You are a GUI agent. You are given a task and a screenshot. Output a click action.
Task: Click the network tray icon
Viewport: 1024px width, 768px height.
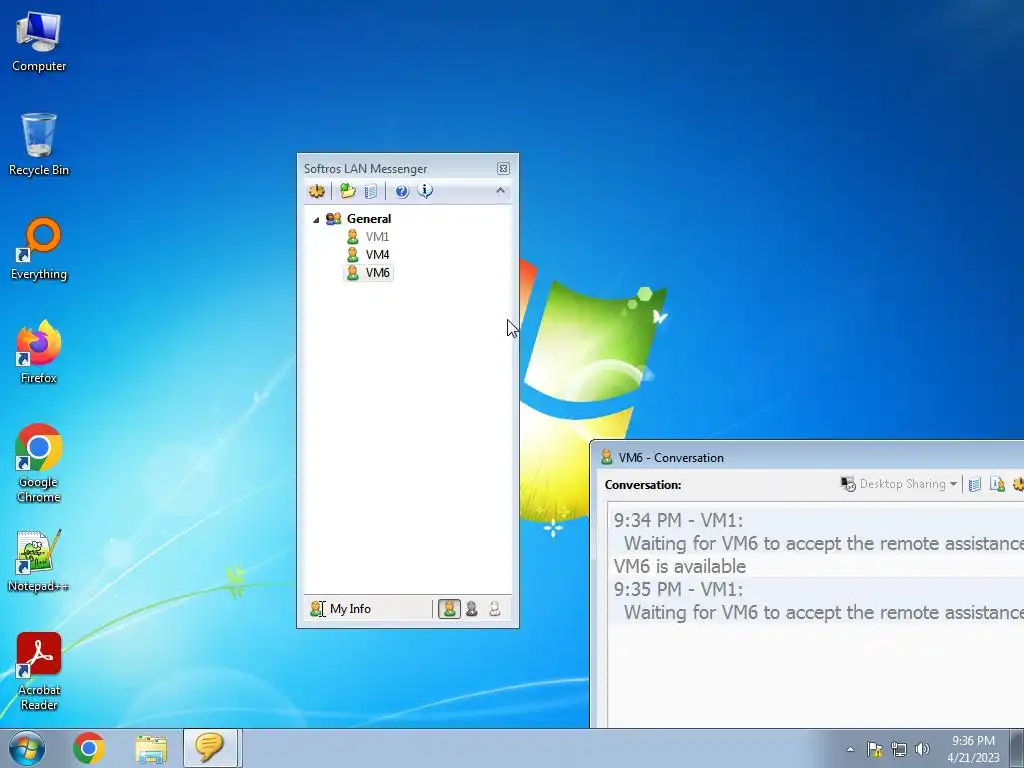899,749
